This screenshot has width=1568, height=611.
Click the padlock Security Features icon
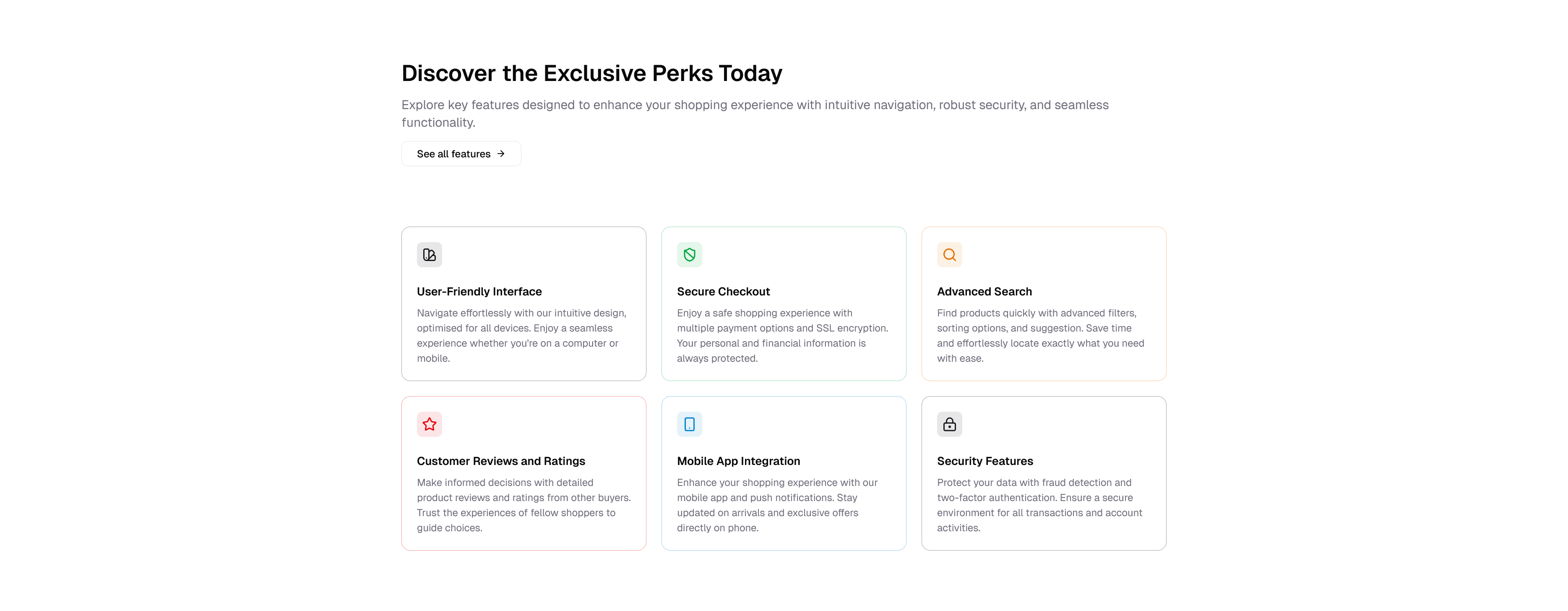pos(949,424)
